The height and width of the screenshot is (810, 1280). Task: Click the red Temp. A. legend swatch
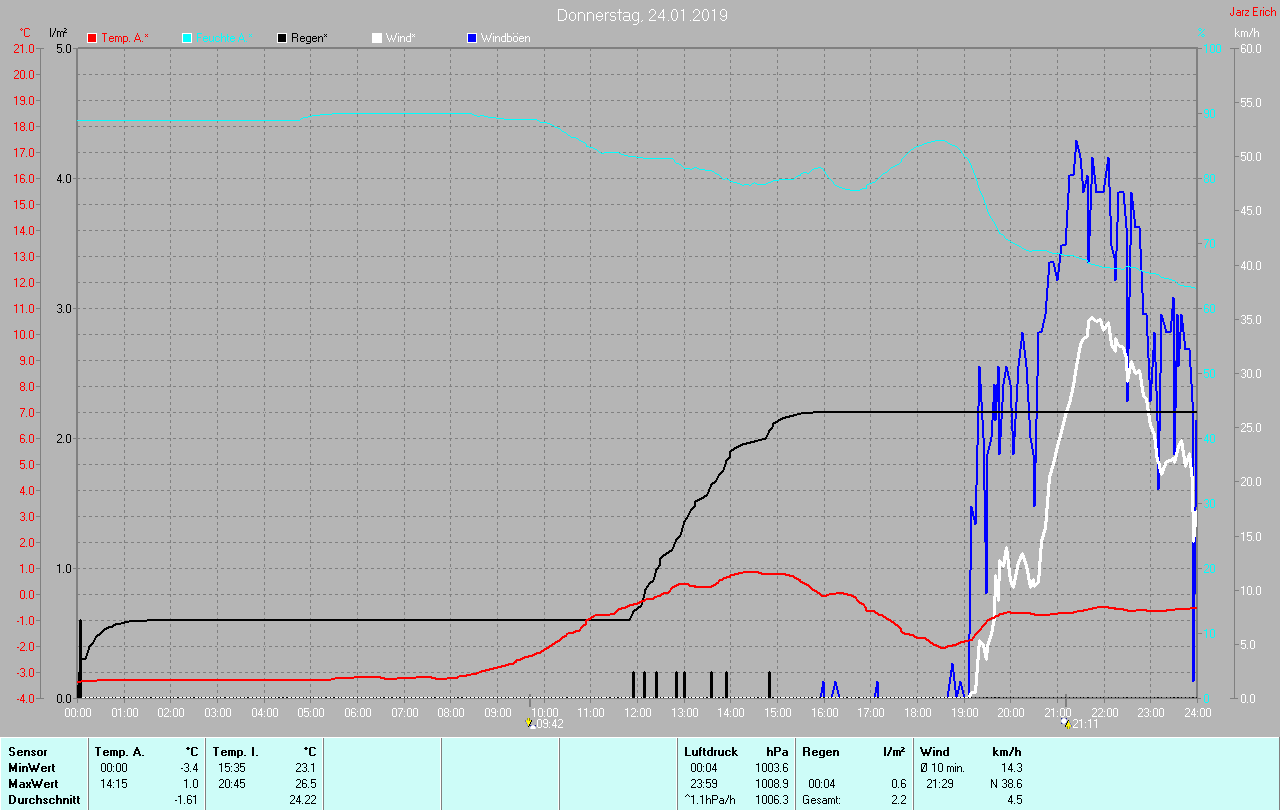92,38
